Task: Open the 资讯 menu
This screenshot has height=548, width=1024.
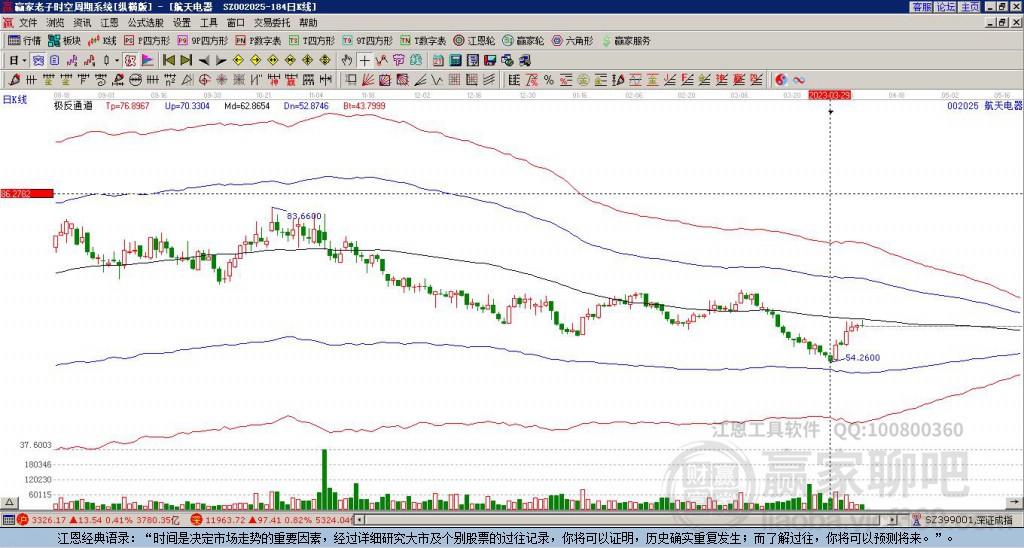Action: coord(82,23)
